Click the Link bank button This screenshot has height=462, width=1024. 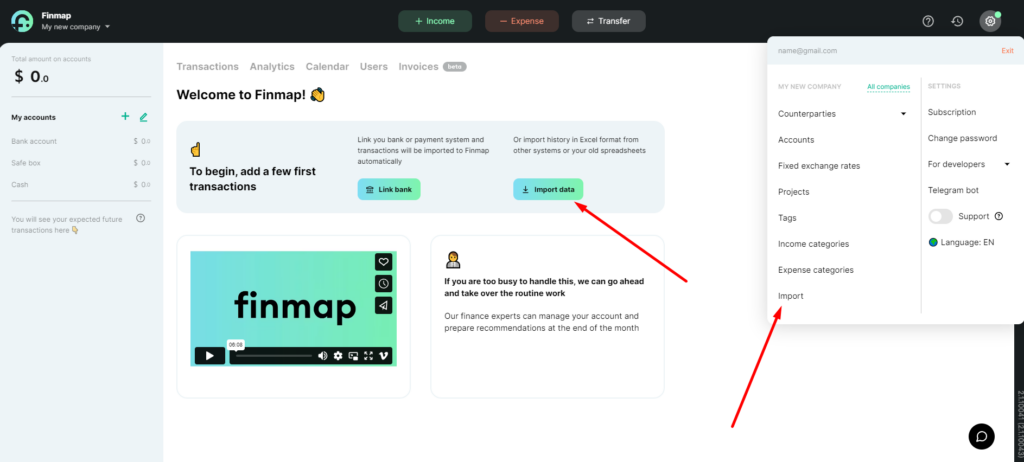(389, 190)
